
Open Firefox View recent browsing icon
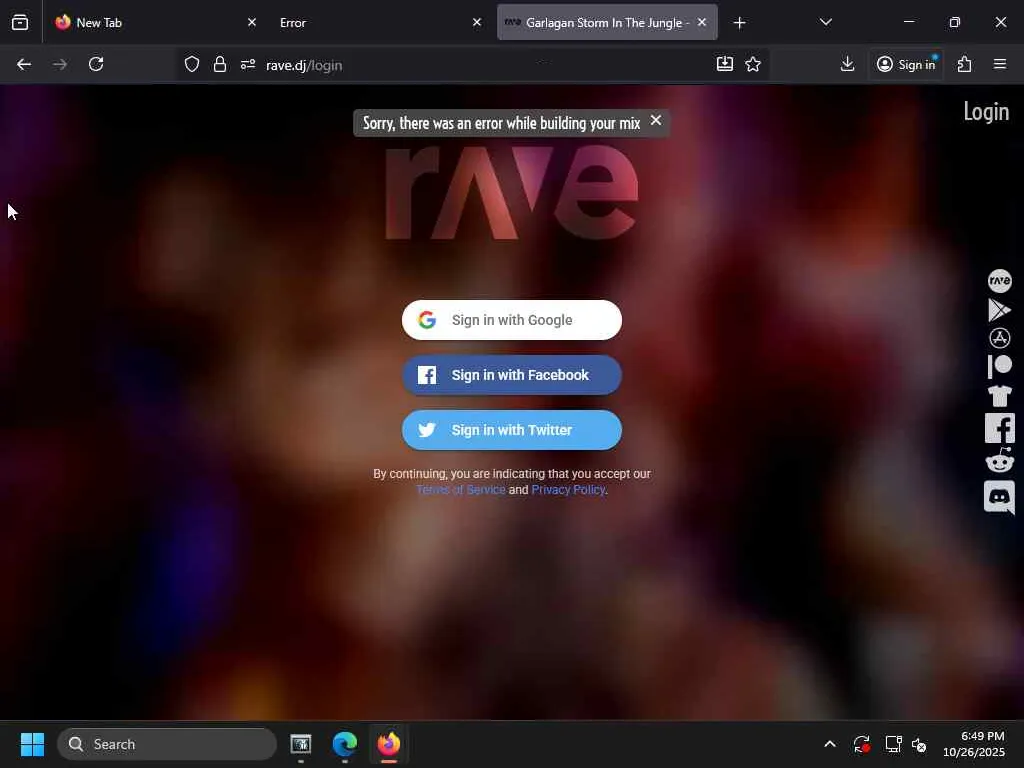(x=20, y=23)
